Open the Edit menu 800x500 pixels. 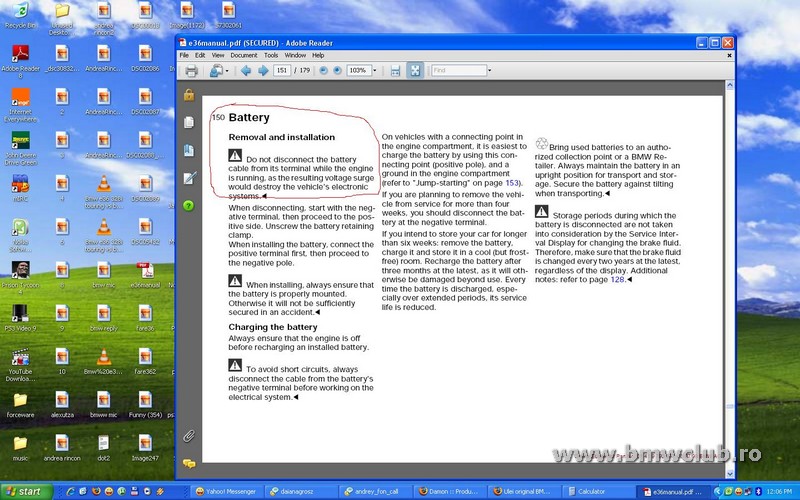pyautogui.click(x=200, y=55)
